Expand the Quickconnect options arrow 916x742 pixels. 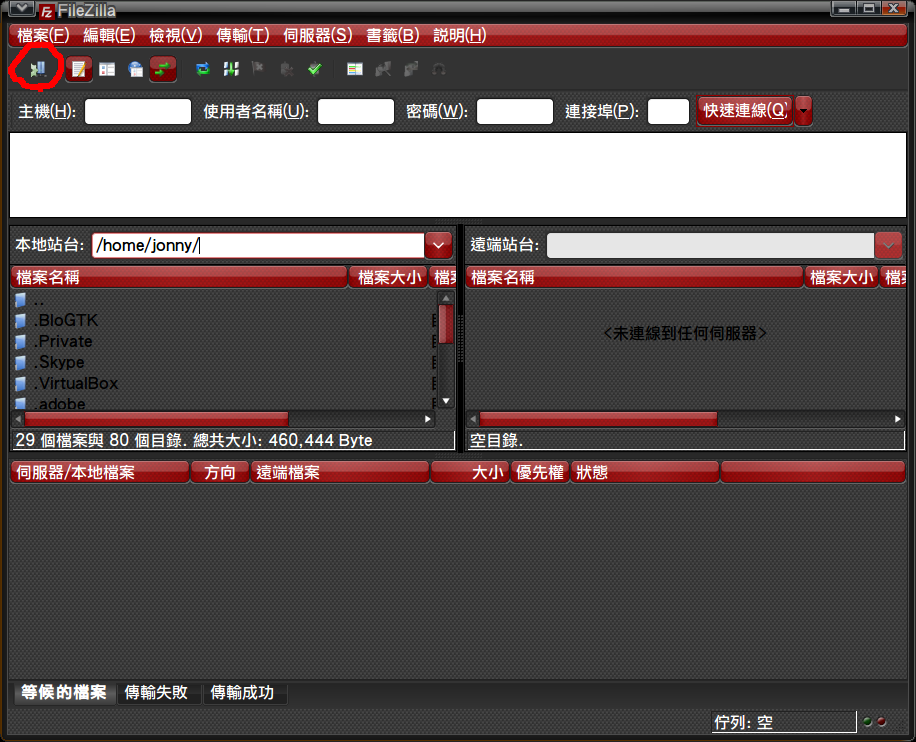804,111
